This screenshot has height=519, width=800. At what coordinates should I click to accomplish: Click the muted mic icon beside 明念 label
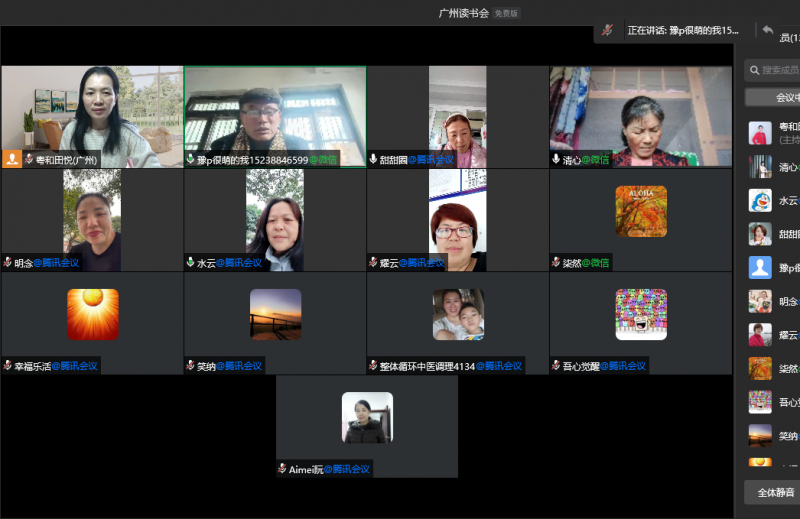pos(8,263)
